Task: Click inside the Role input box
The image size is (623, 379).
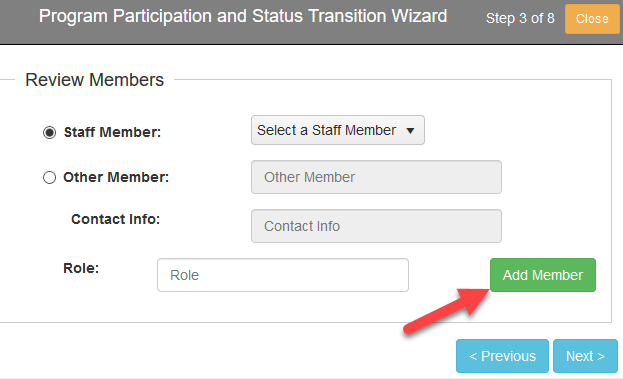Action: 283,275
